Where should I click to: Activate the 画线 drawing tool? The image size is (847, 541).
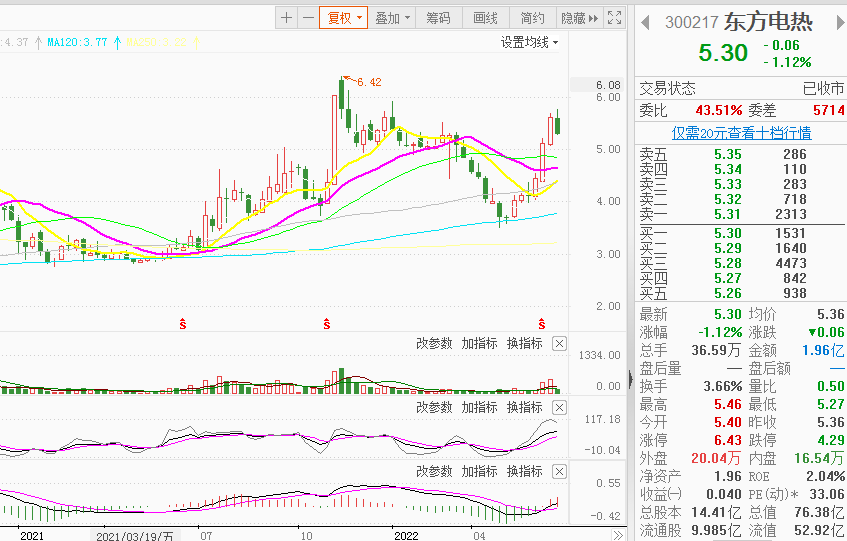pos(485,18)
